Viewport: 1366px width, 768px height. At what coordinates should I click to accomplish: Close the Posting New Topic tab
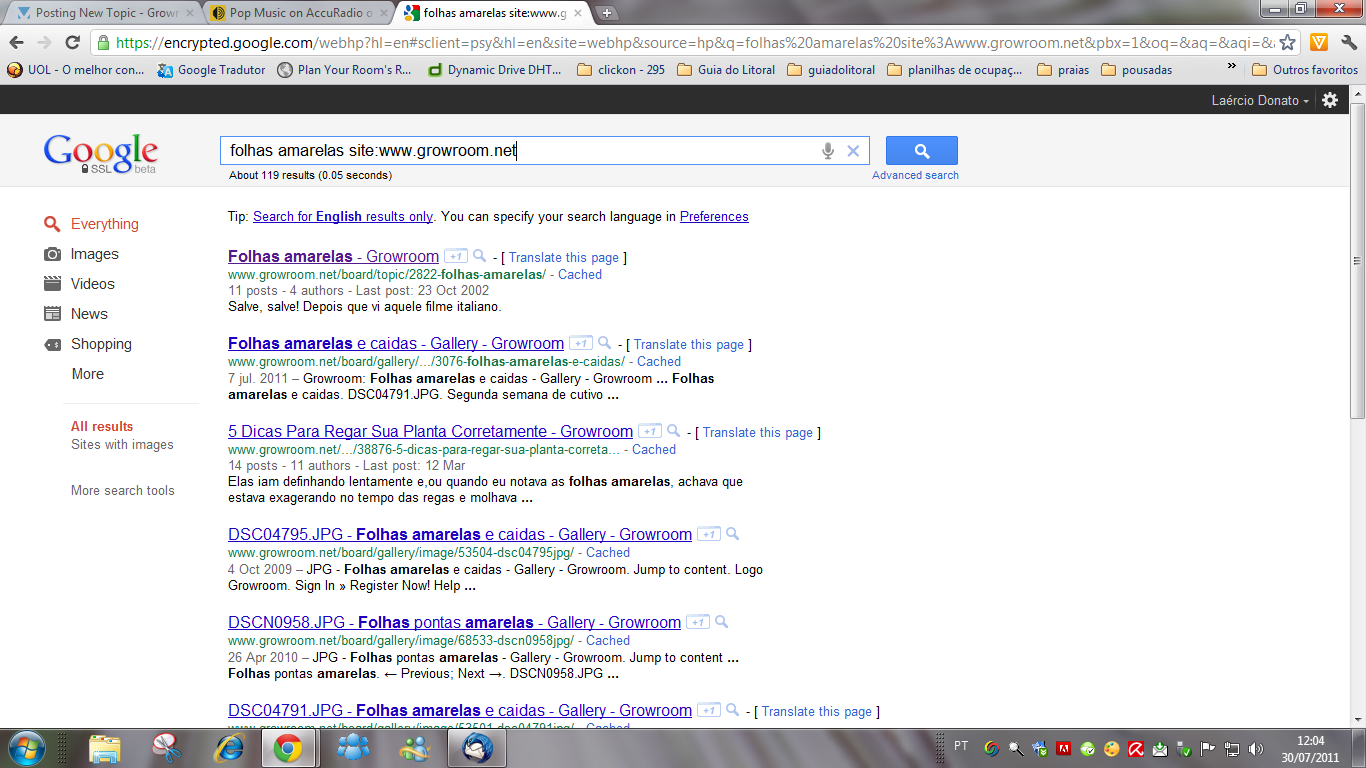(x=189, y=13)
